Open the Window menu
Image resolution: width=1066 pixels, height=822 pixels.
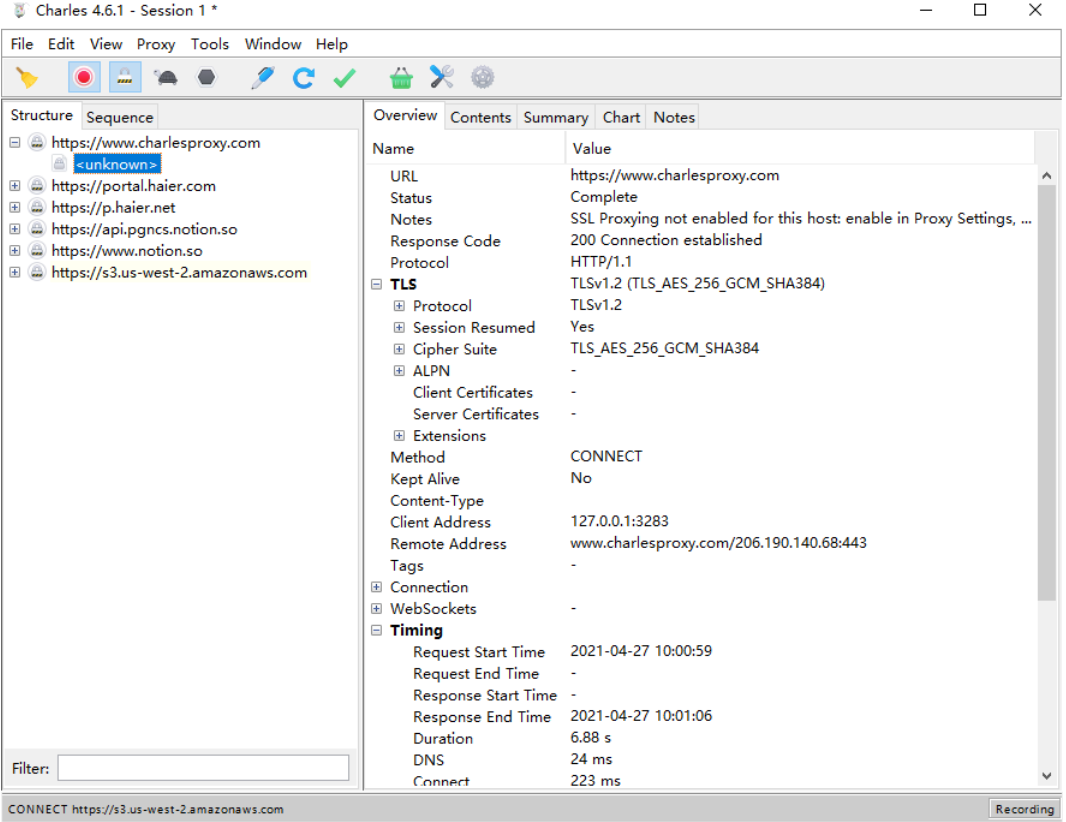click(273, 44)
